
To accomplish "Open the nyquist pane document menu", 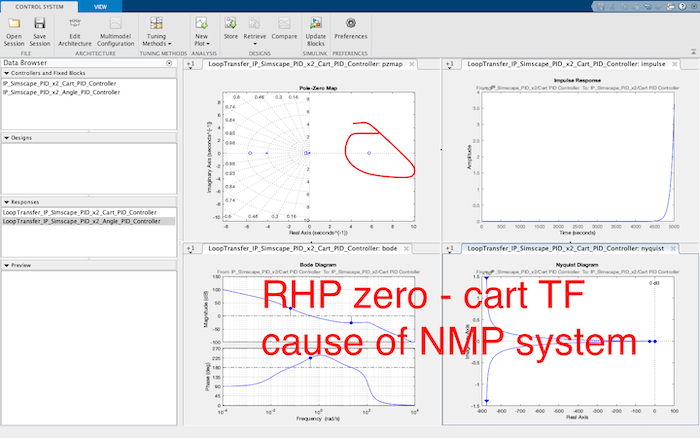I will click(450, 249).
